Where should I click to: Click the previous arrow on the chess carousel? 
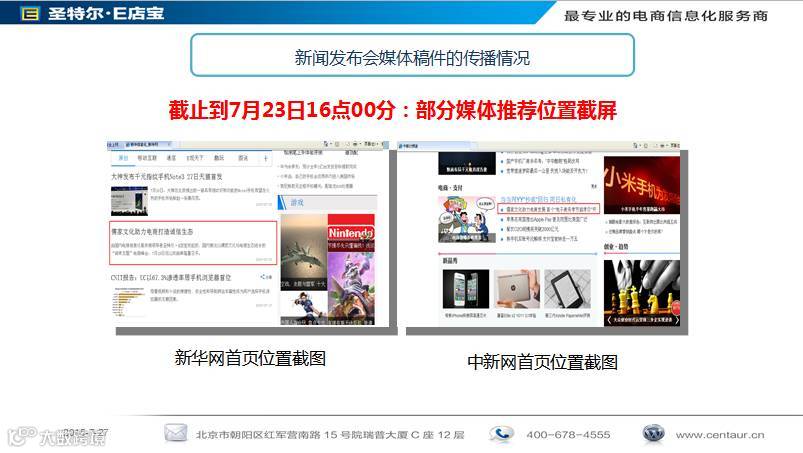point(608,319)
